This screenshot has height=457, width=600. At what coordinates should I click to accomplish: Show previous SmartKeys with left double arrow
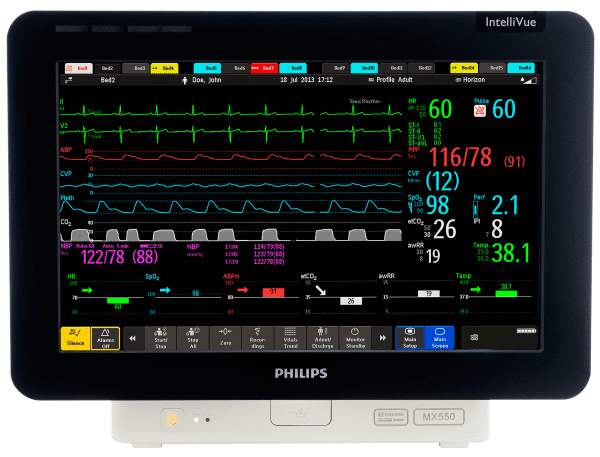coord(132,338)
